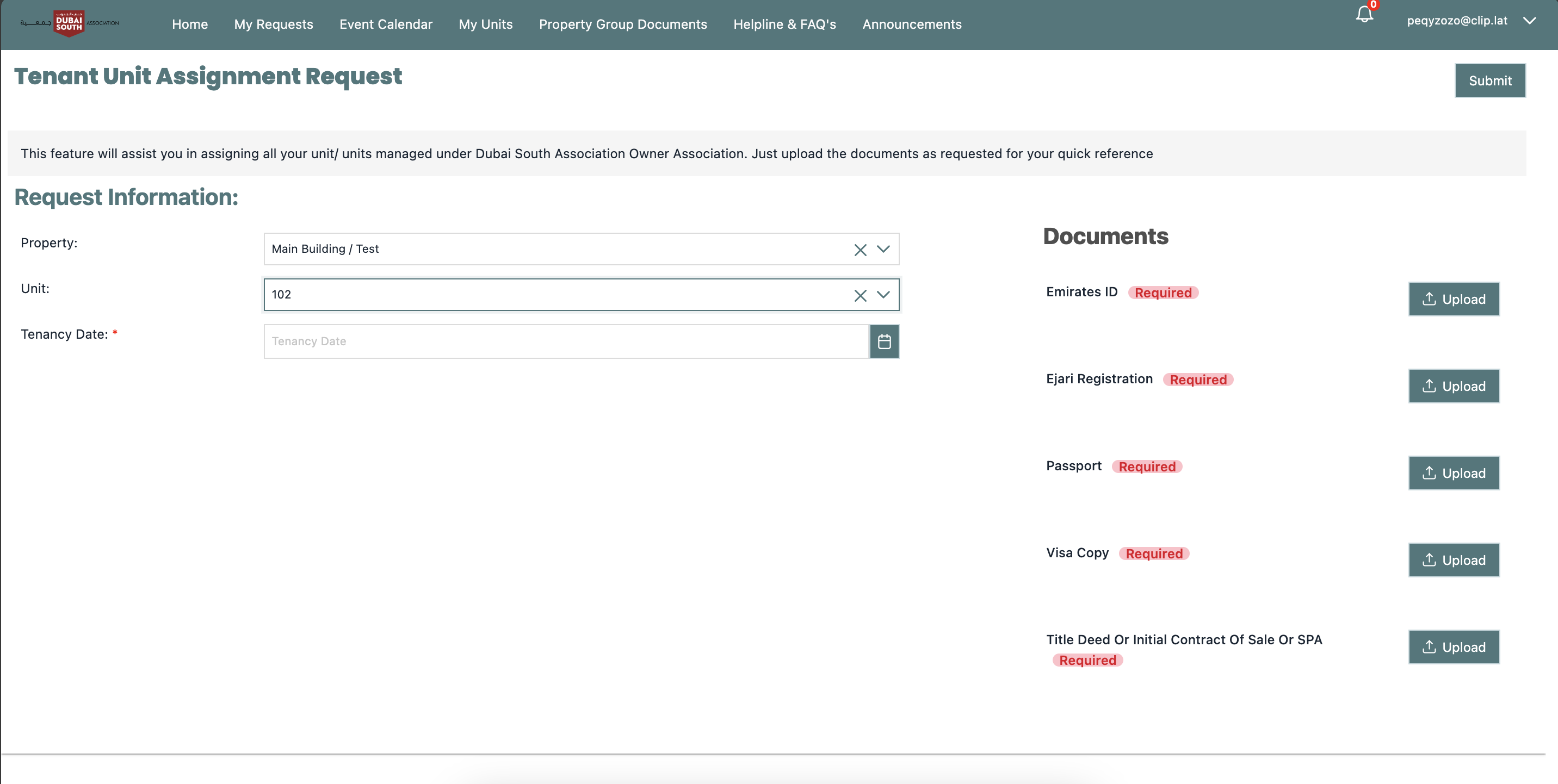The image size is (1558, 784).
Task: Expand the Property dropdown arrow
Action: [x=883, y=249]
